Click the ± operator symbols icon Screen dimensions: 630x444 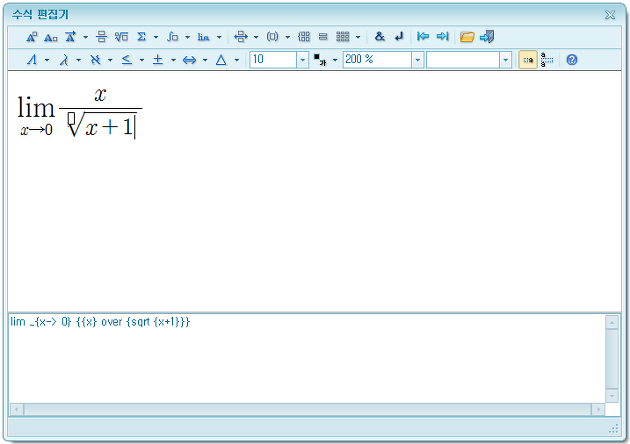pyautogui.click(x=158, y=60)
